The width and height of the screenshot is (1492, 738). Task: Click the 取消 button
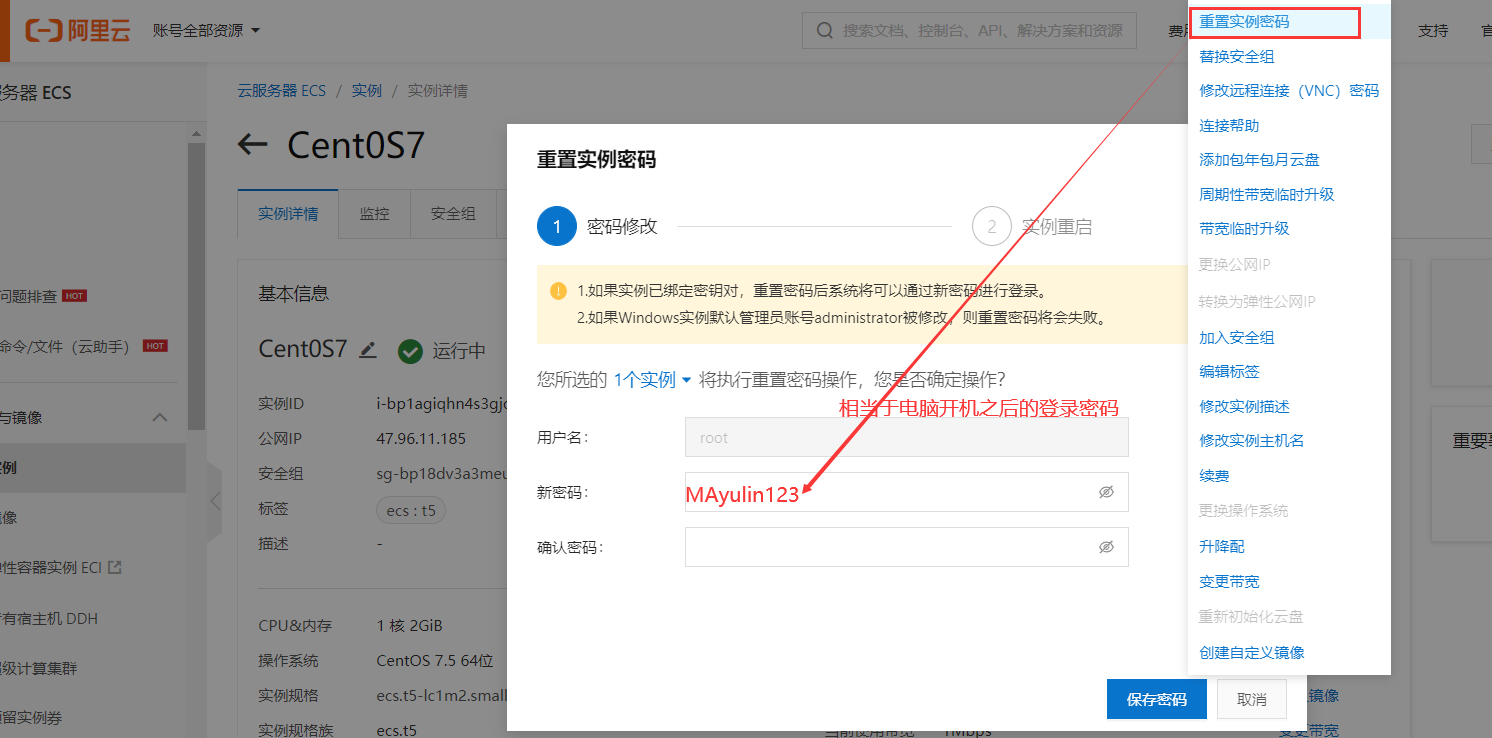click(x=1251, y=699)
